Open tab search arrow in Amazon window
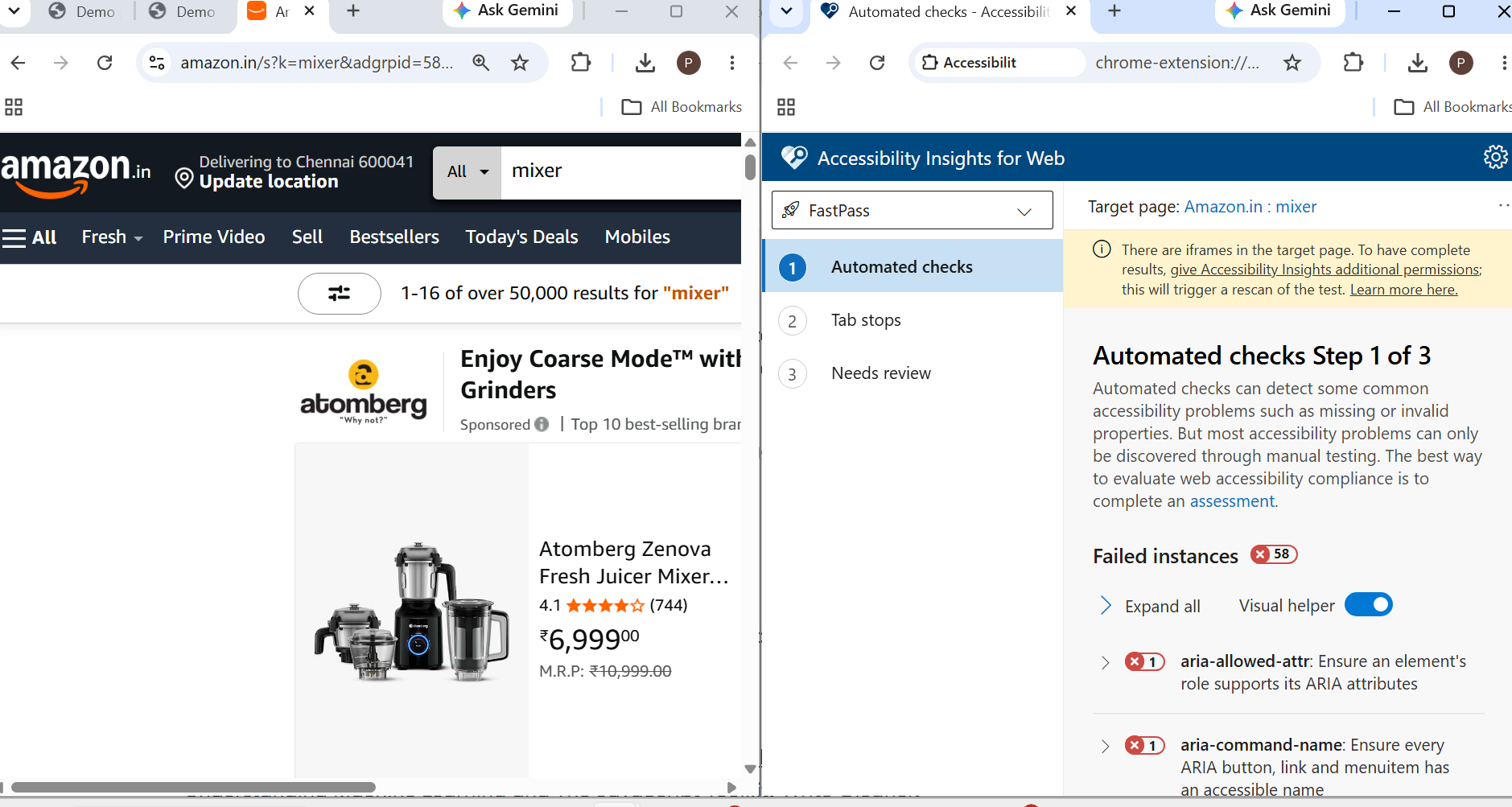 click(14, 11)
